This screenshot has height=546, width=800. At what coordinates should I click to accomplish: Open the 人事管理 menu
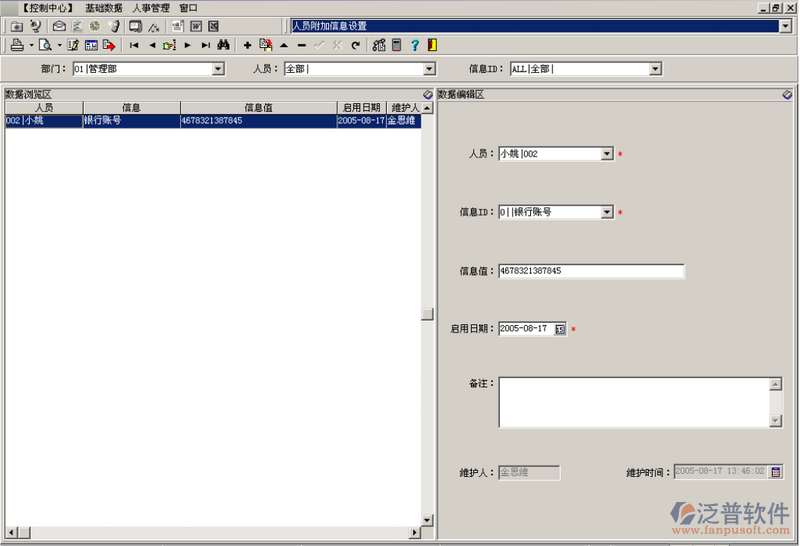point(151,8)
